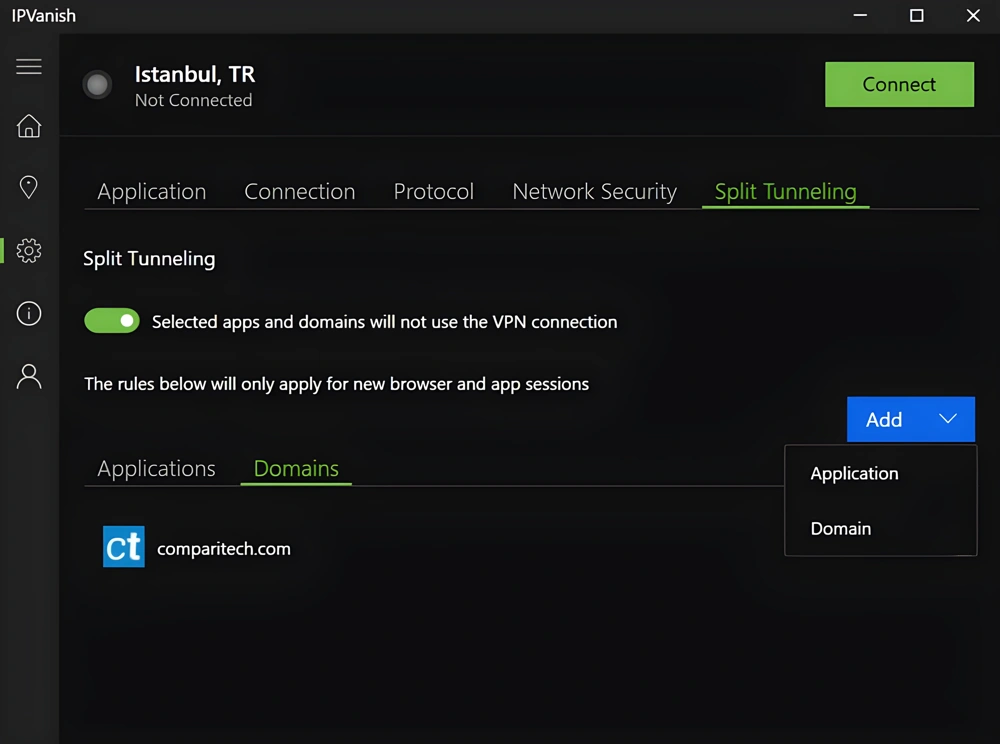Viewport: 1000px width, 744px height.
Task: Minimize the IPVanish window
Action: click(860, 15)
